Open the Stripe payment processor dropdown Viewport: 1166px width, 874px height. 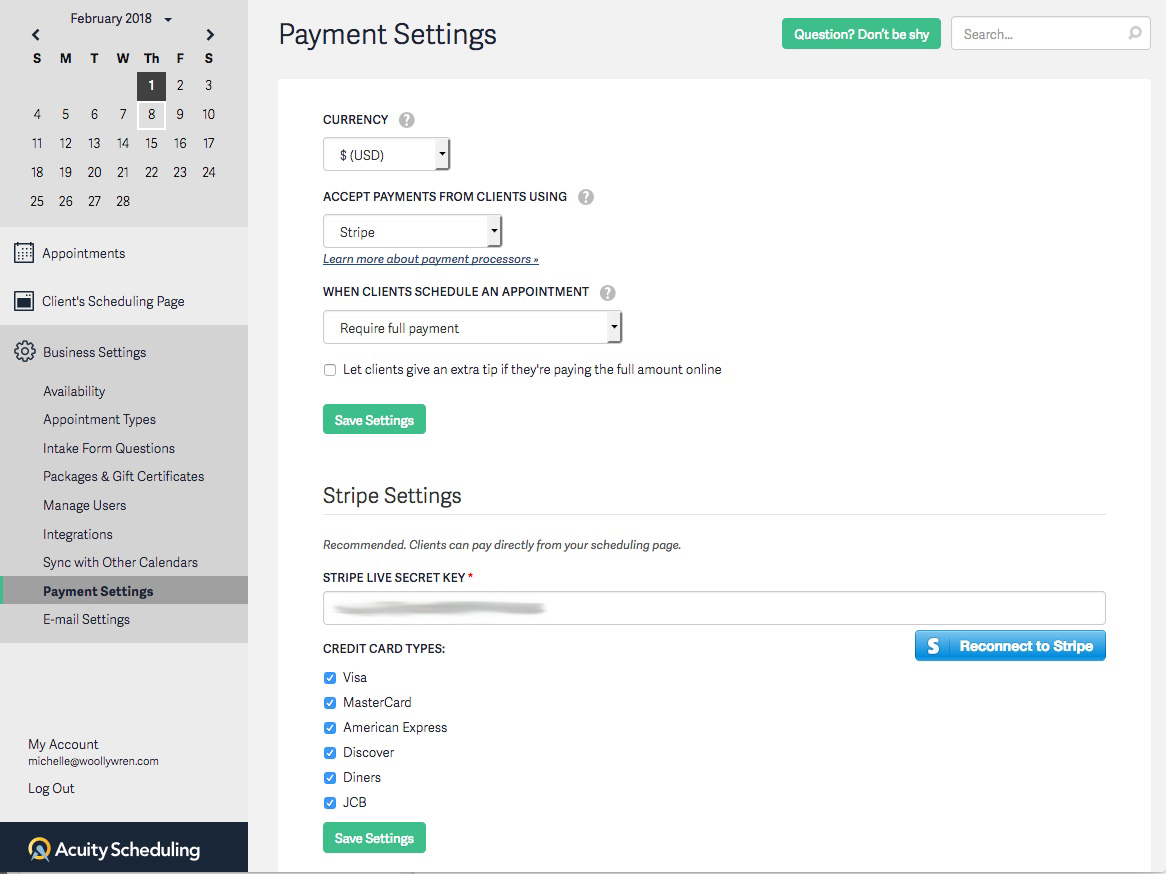[x=412, y=232]
